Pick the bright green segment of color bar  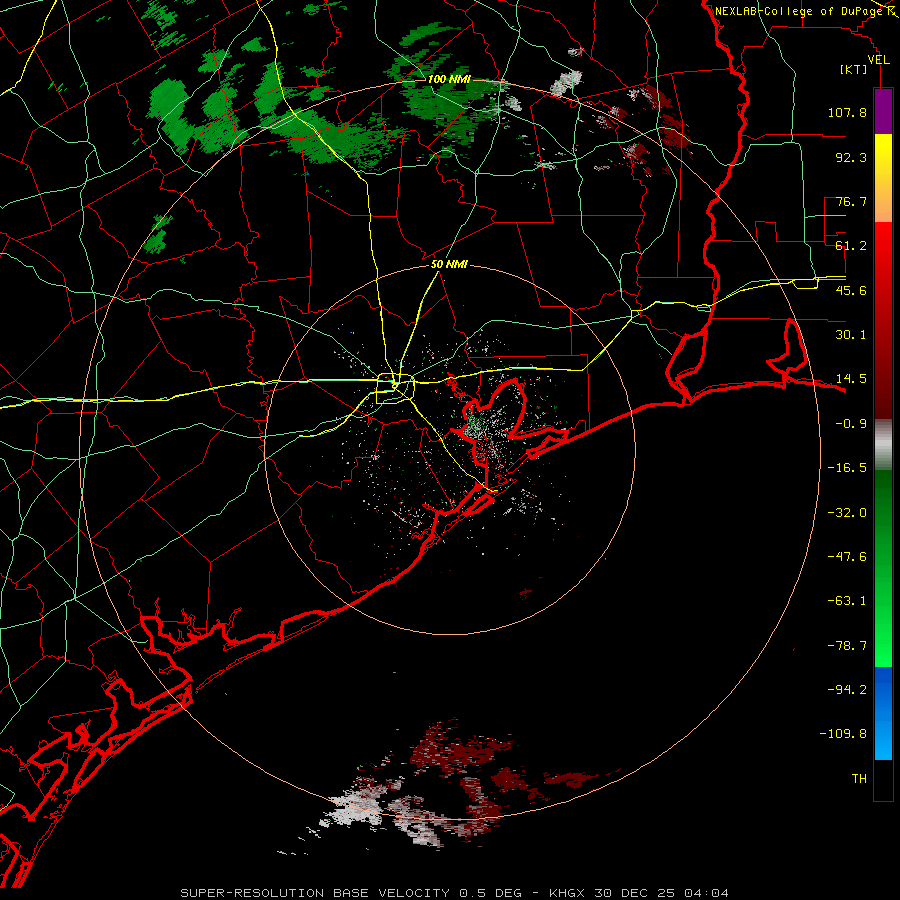[883, 568]
